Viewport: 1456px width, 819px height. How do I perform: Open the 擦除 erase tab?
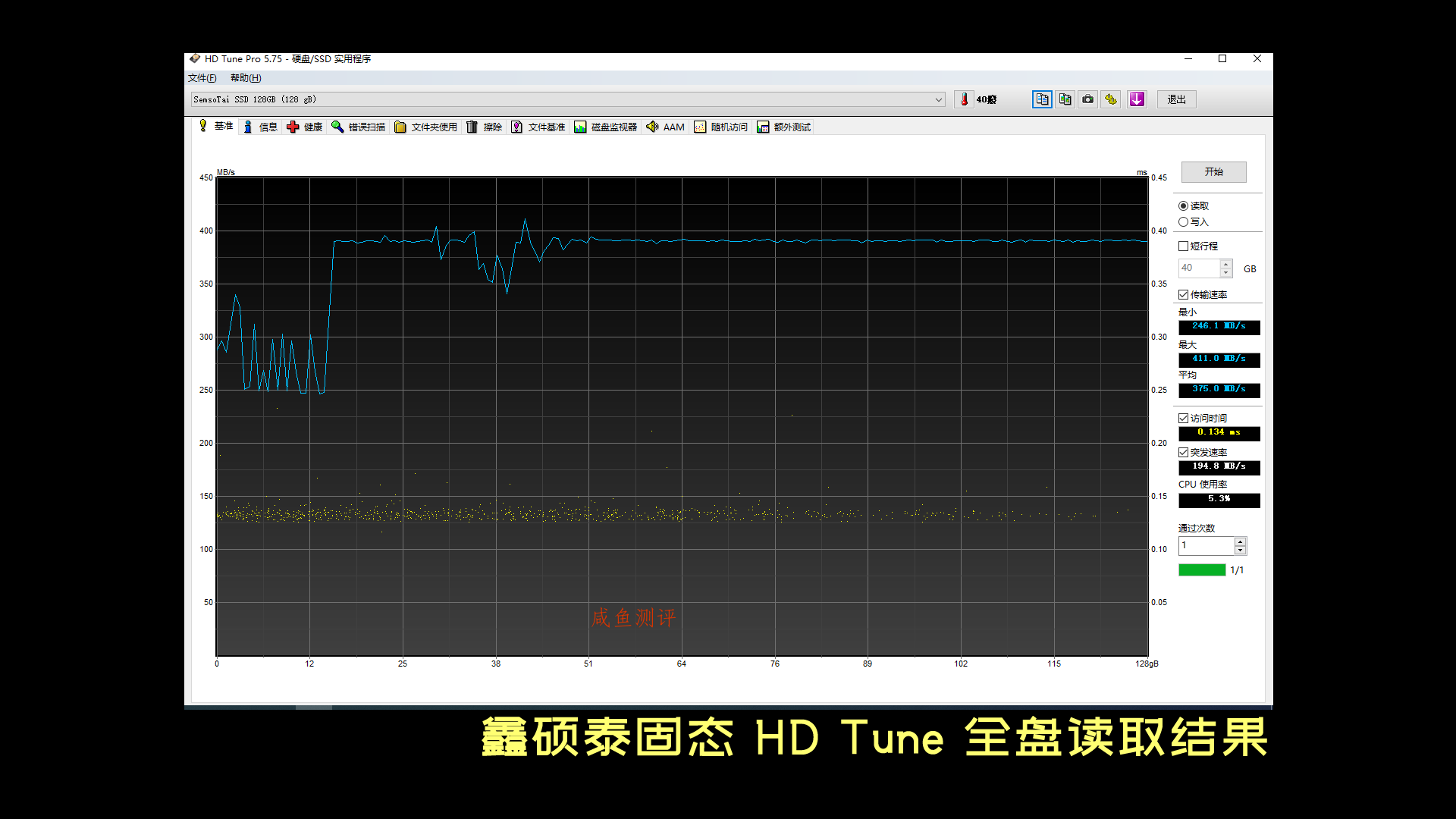(x=485, y=127)
